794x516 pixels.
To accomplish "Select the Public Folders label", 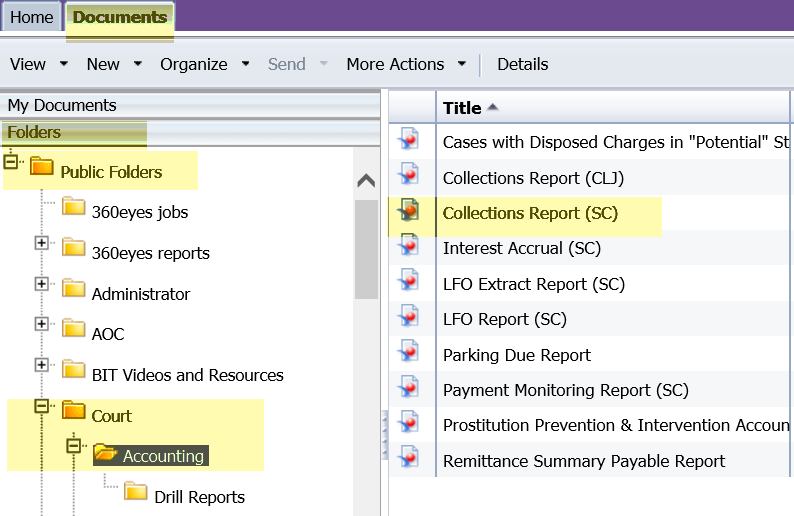I will 111,172.
